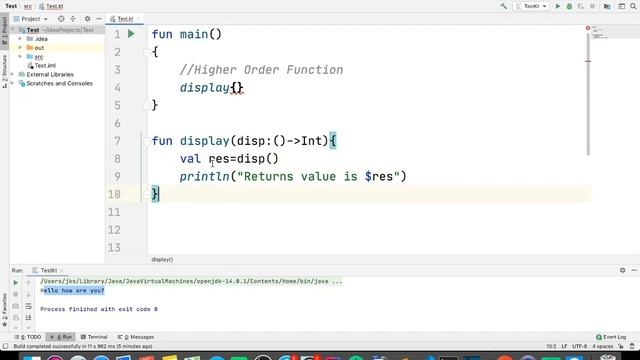Run with coverage icon in toolbar
The width and height of the screenshot is (640, 360).
point(580,6)
